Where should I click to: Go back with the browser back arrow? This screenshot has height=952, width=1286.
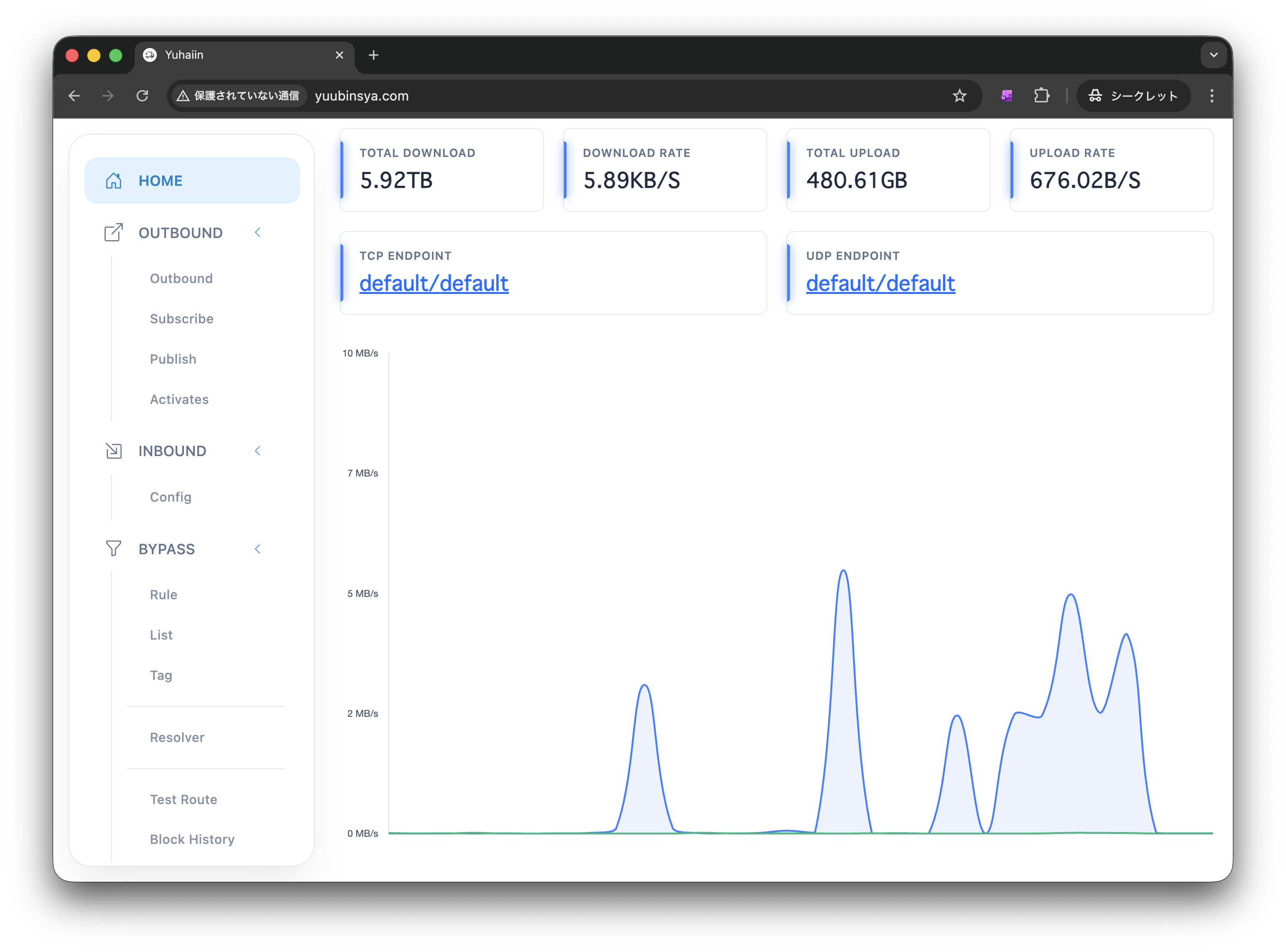click(x=74, y=96)
